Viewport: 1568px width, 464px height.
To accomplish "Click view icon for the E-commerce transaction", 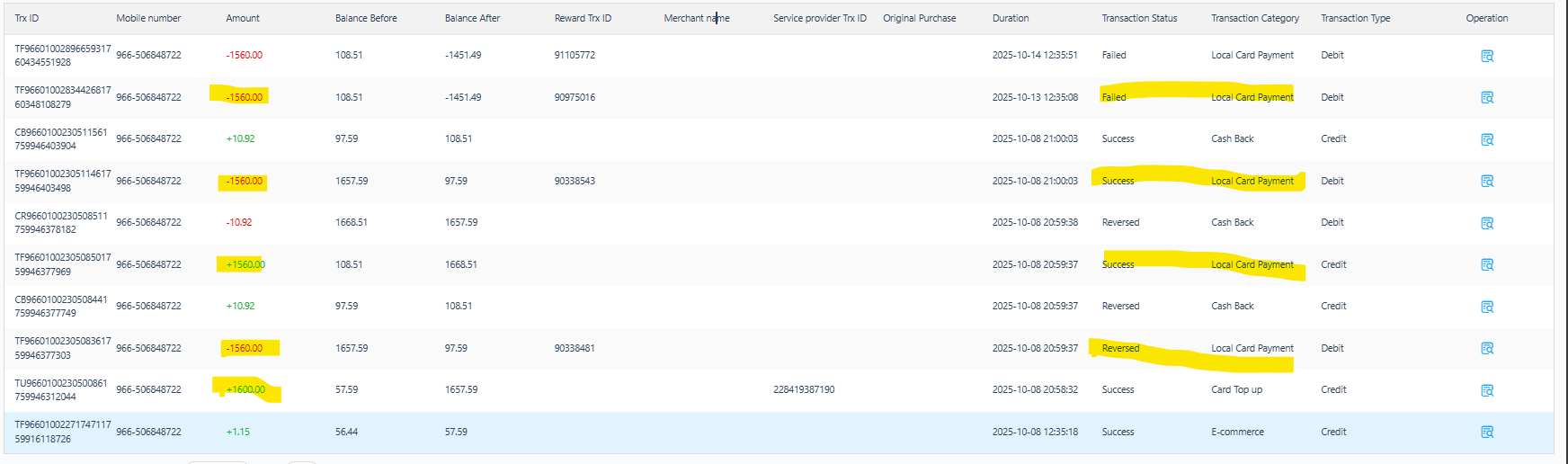I will 1486,433.
